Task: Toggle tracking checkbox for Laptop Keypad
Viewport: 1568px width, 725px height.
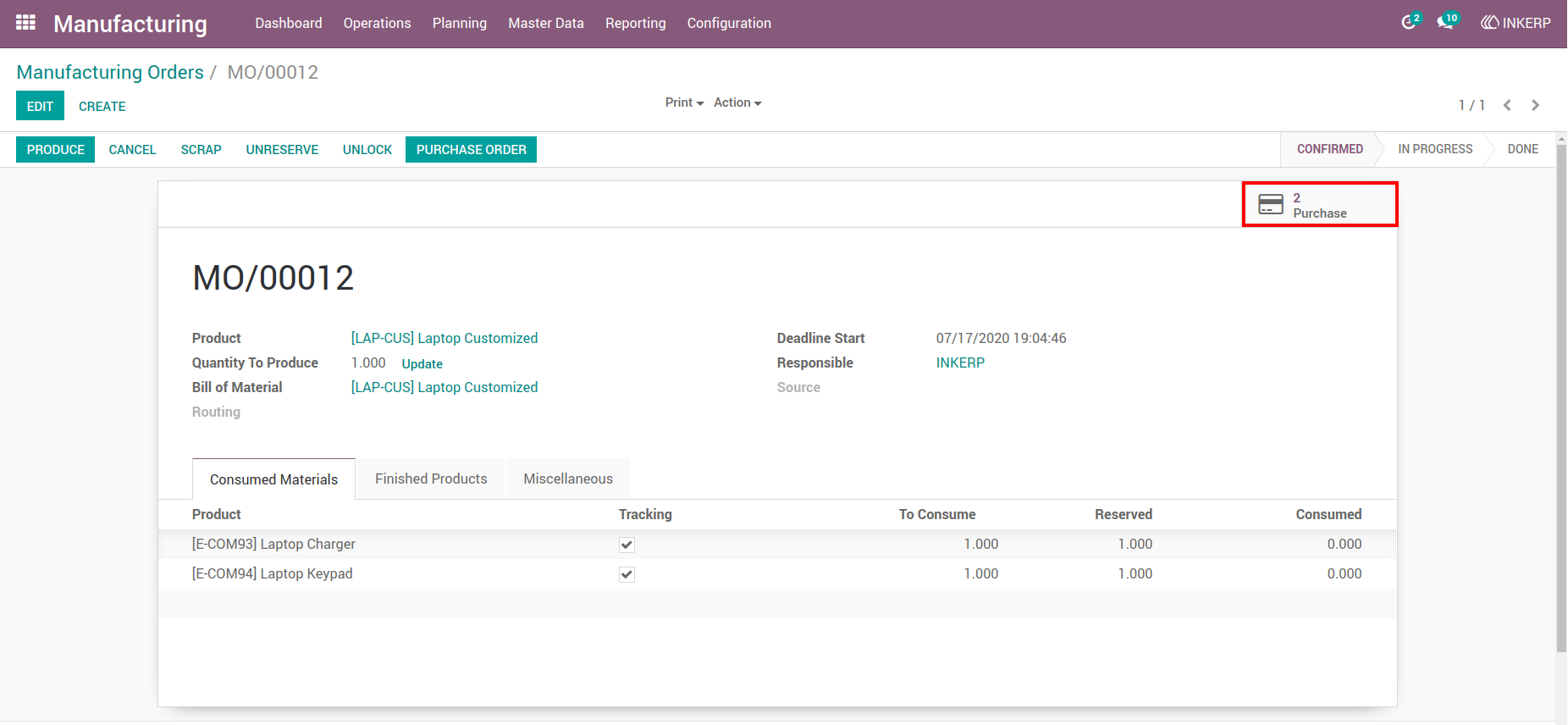Action: pos(627,574)
